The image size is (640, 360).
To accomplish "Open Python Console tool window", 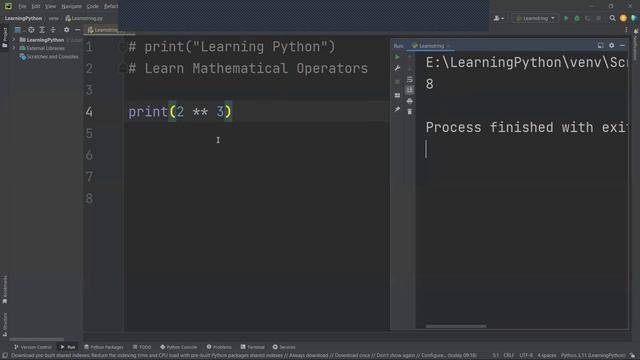I will coord(178,347).
